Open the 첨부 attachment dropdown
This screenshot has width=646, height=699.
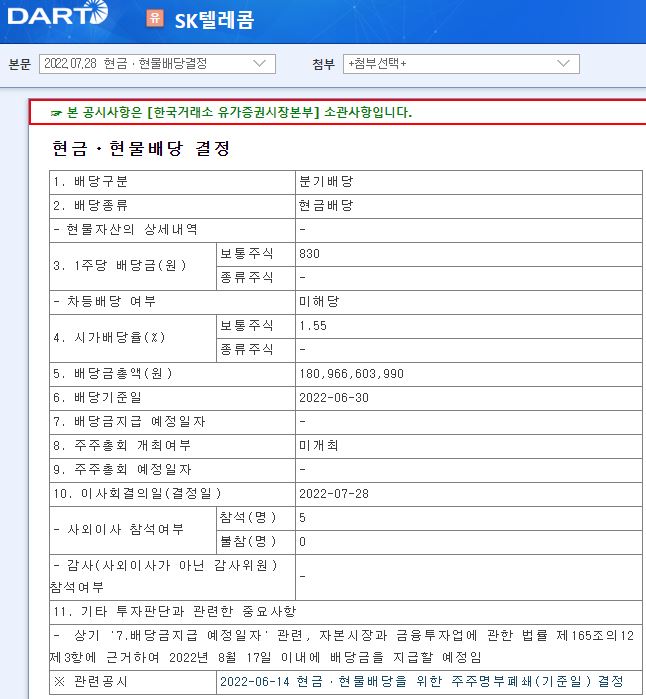coord(461,64)
